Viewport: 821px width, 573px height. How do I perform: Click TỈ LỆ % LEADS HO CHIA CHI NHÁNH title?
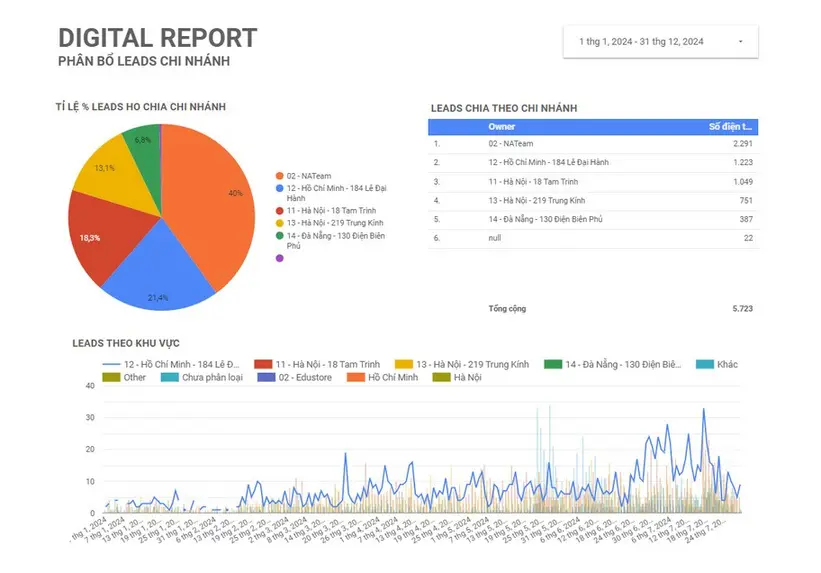tap(141, 107)
